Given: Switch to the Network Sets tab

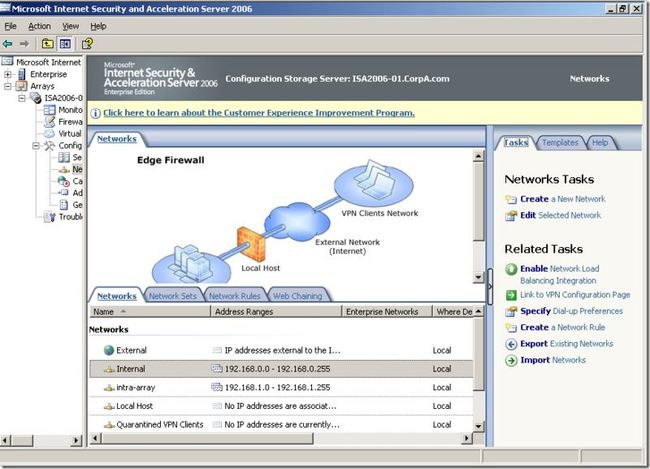Looking at the screenshot, I should coord(172,296).
